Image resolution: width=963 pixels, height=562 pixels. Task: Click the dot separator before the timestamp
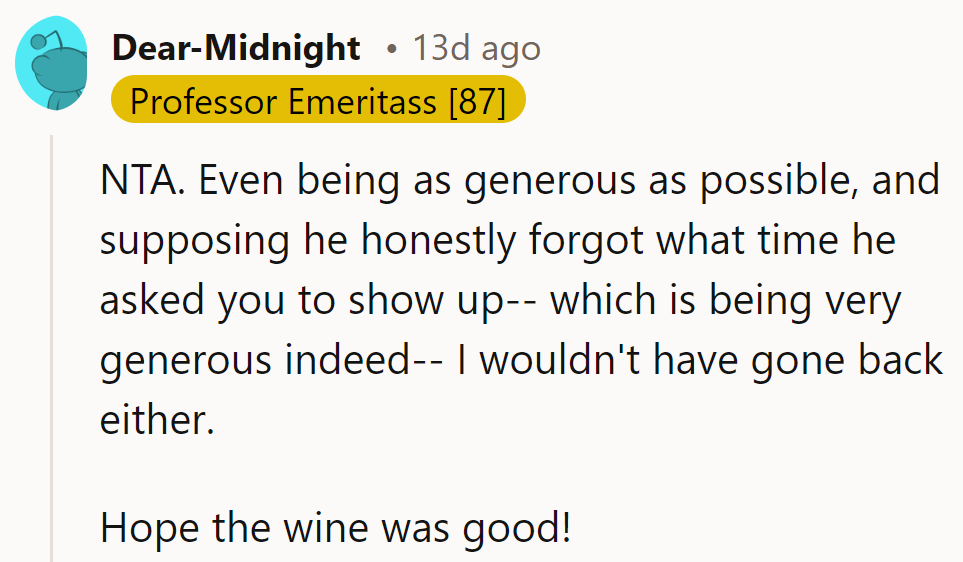click(x=391, y=48)
